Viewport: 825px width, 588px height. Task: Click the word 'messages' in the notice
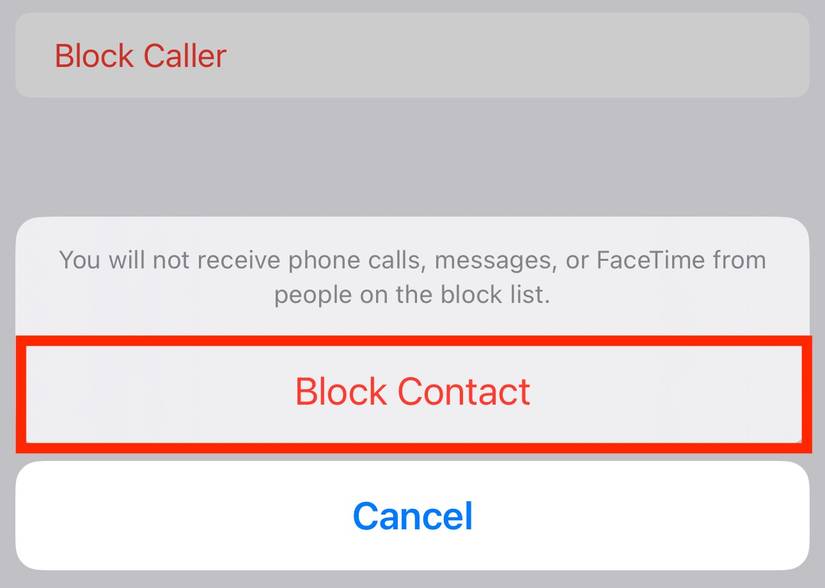[496, 261]
